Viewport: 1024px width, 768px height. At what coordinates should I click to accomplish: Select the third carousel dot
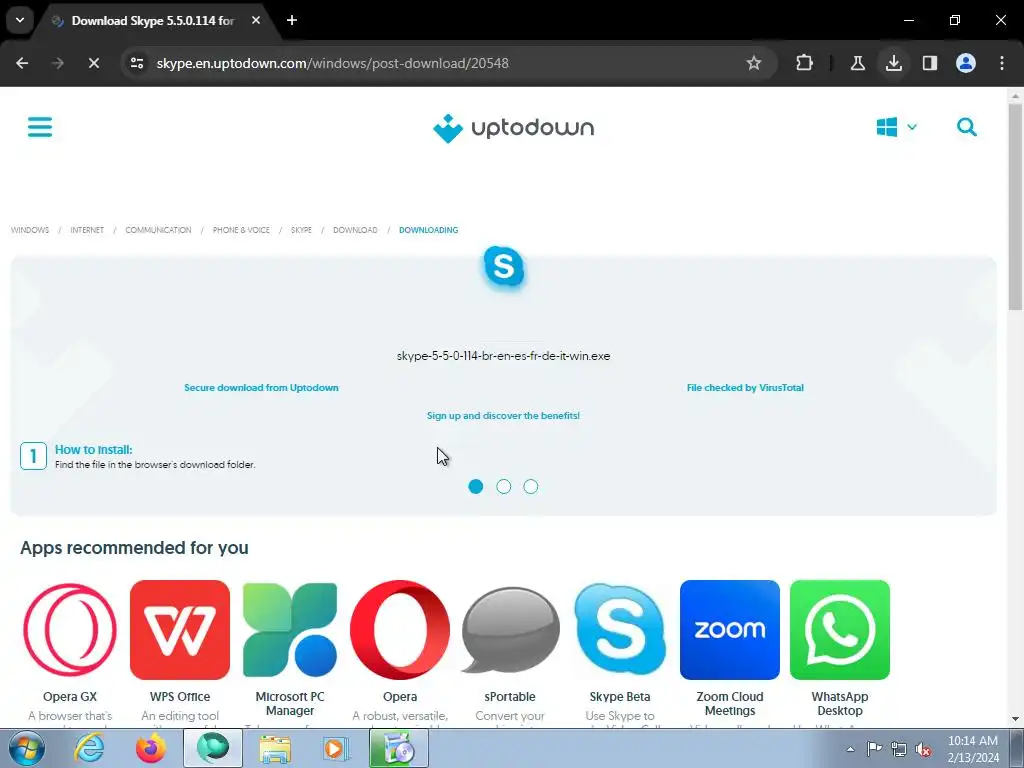click(x=531, y=487)
